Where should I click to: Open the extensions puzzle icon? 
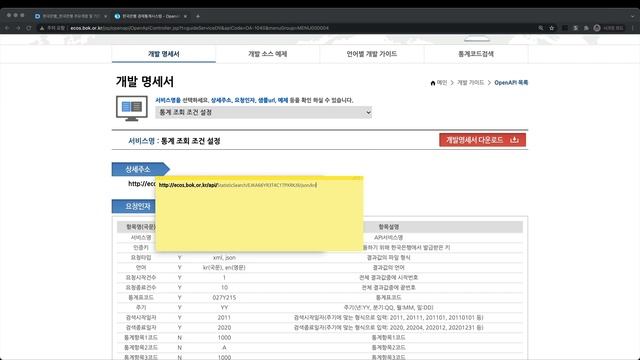click(586, 28)
